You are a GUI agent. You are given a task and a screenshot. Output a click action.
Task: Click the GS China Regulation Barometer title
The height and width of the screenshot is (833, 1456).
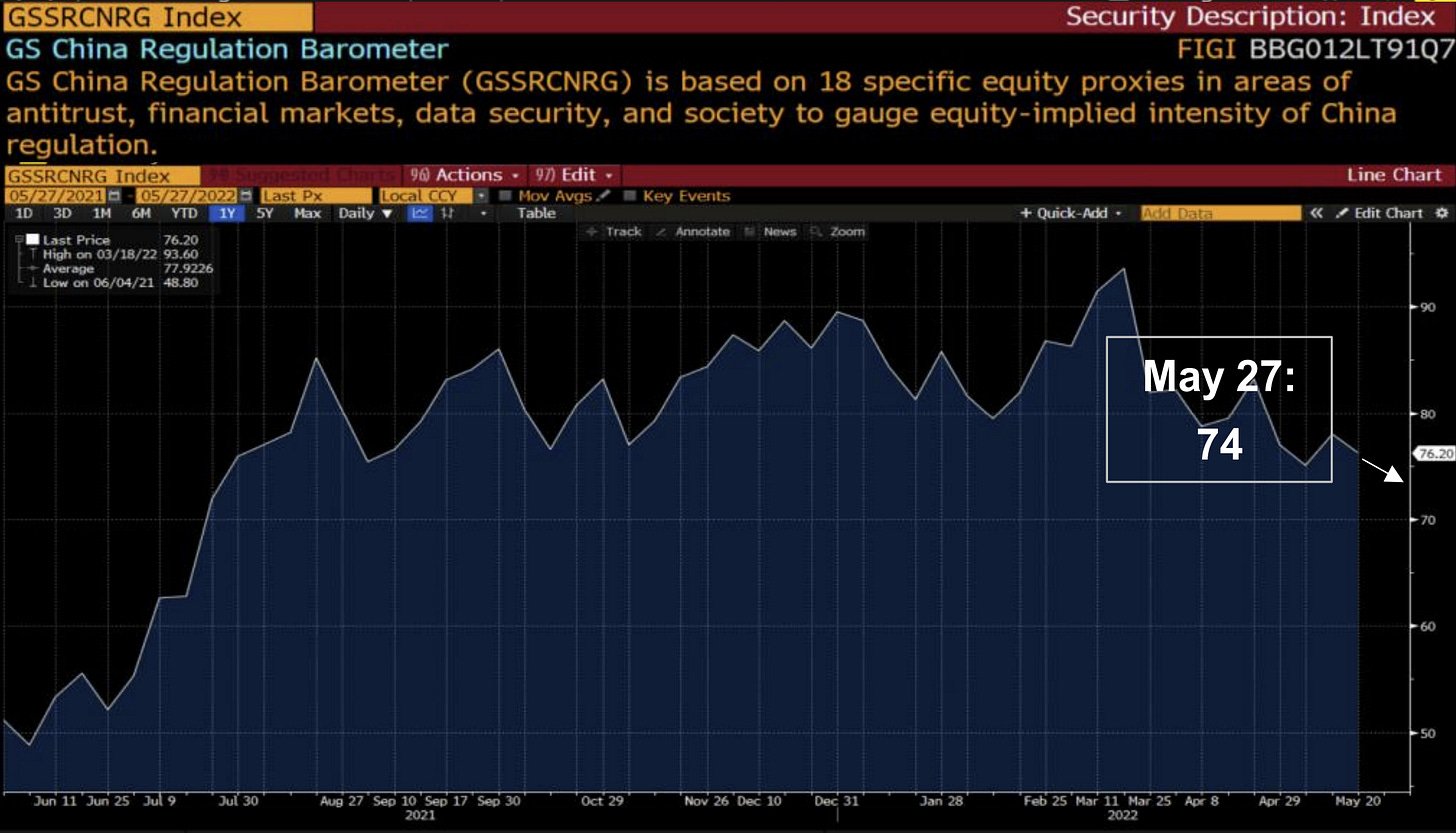(228, 49)
